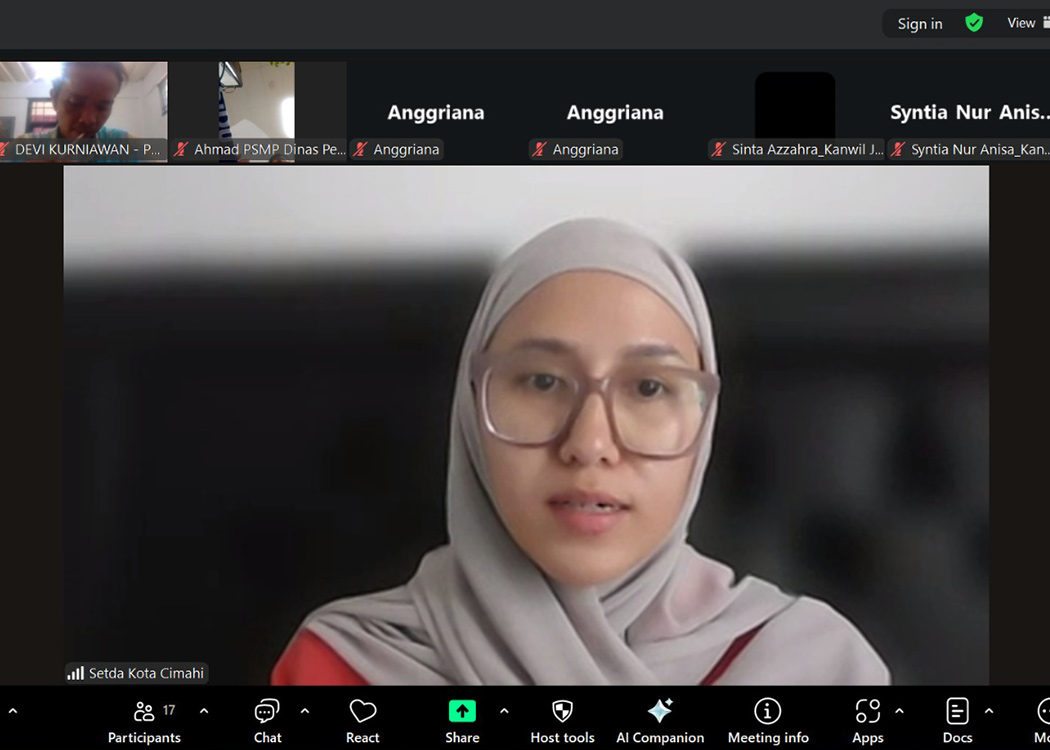Expand the Chat options arrow
The width and height of the screenshot is (1050, 750).
(305, 711)
